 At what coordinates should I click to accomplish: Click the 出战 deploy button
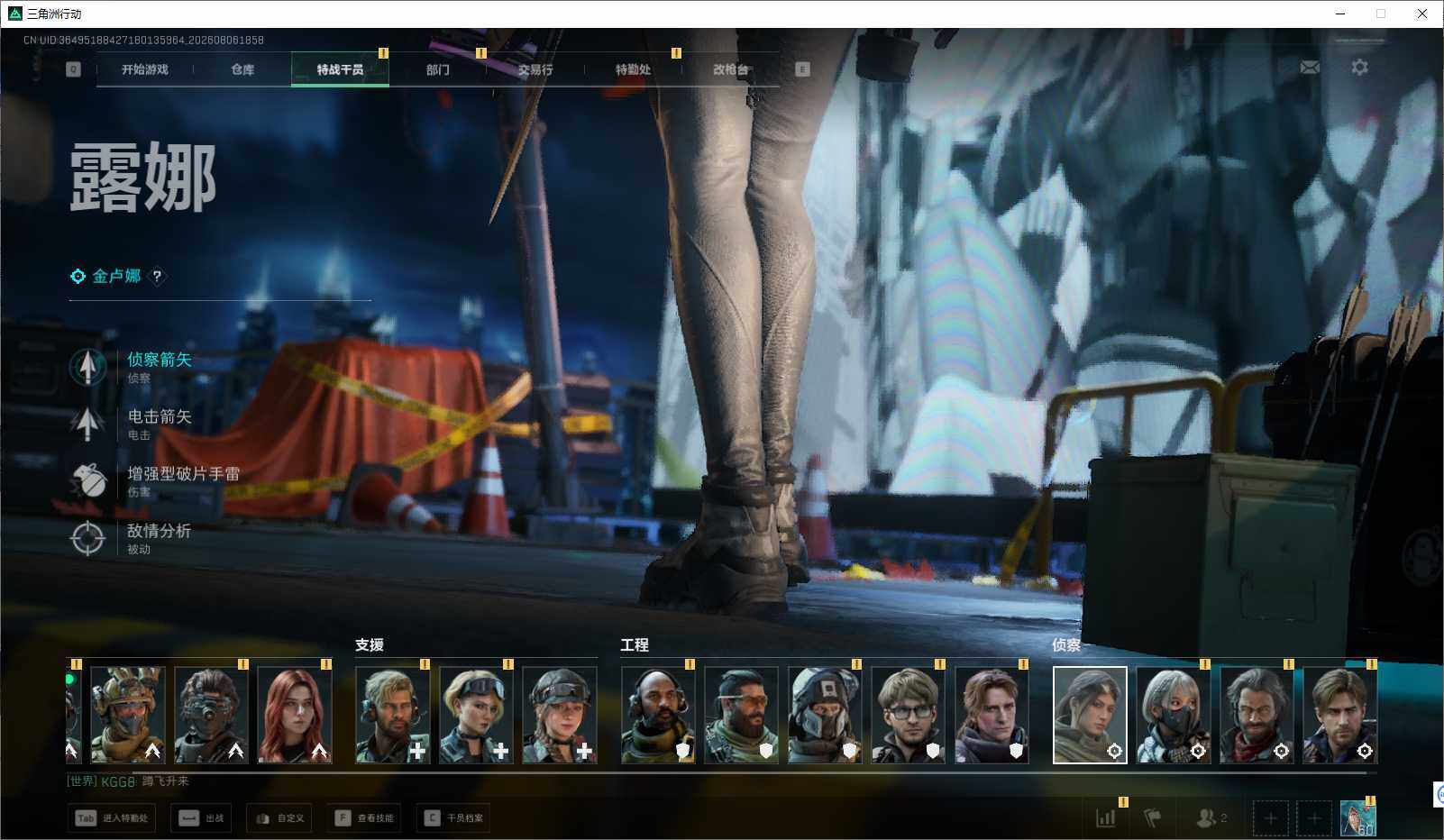tap(202, 818)
